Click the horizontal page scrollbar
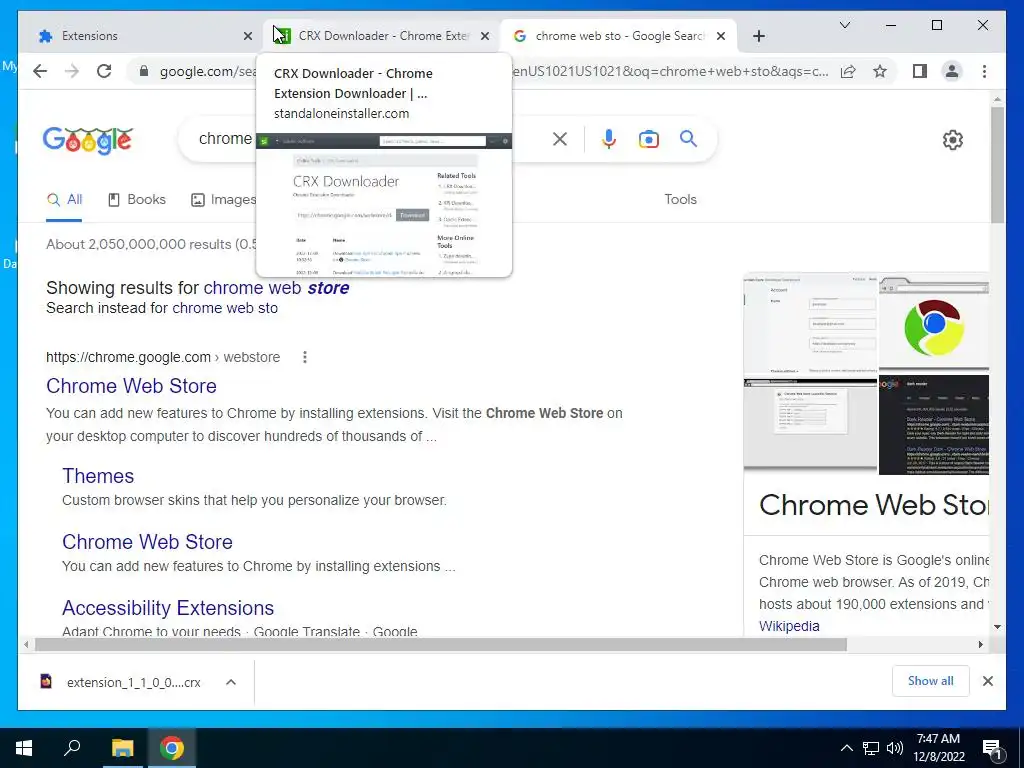This screenshot has height=768, width=1024. point(441,645)
